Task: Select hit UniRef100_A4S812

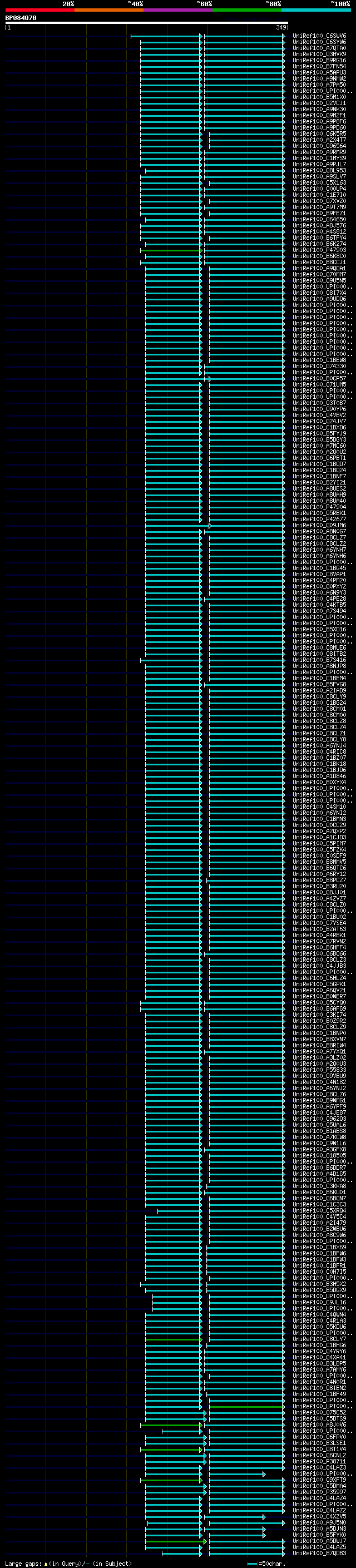Action: point(319,232)
